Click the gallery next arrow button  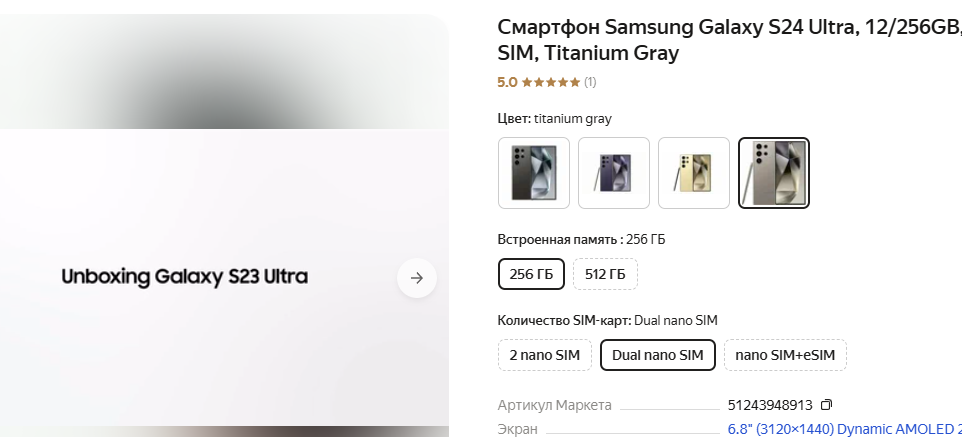(x=417, y=278)
